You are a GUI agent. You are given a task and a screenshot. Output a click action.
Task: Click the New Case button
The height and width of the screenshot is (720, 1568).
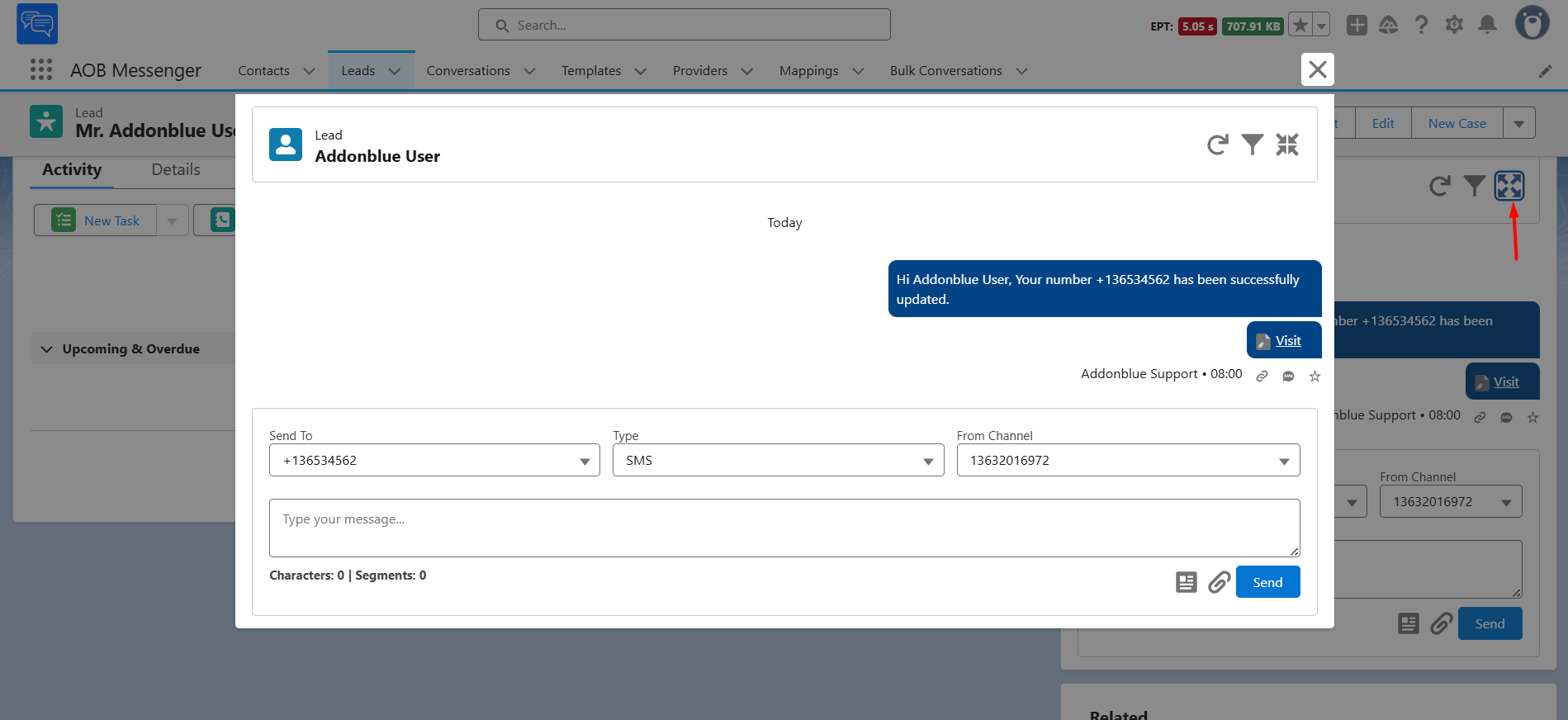coord(1457,124)
